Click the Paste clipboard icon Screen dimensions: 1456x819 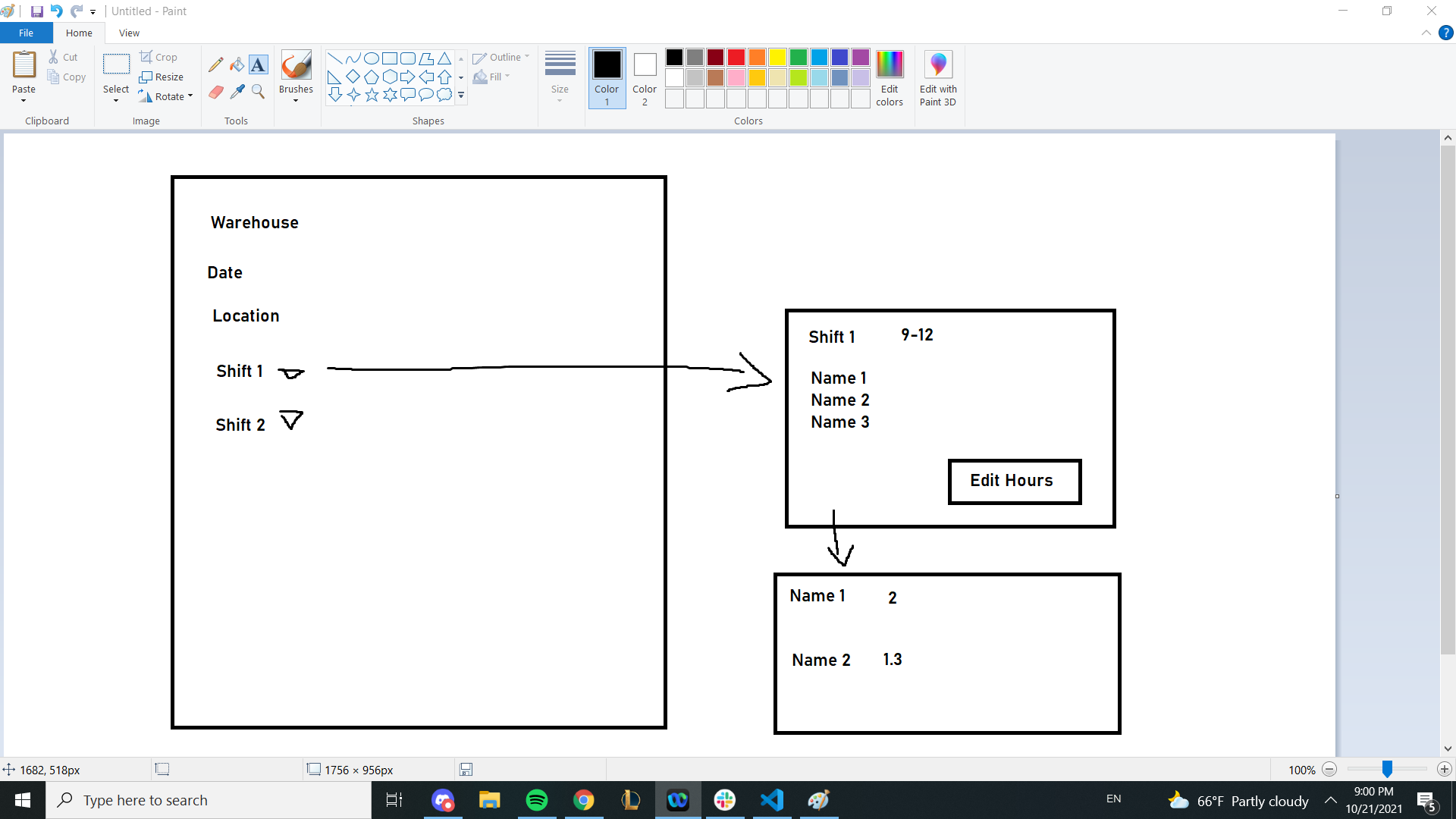24,64
